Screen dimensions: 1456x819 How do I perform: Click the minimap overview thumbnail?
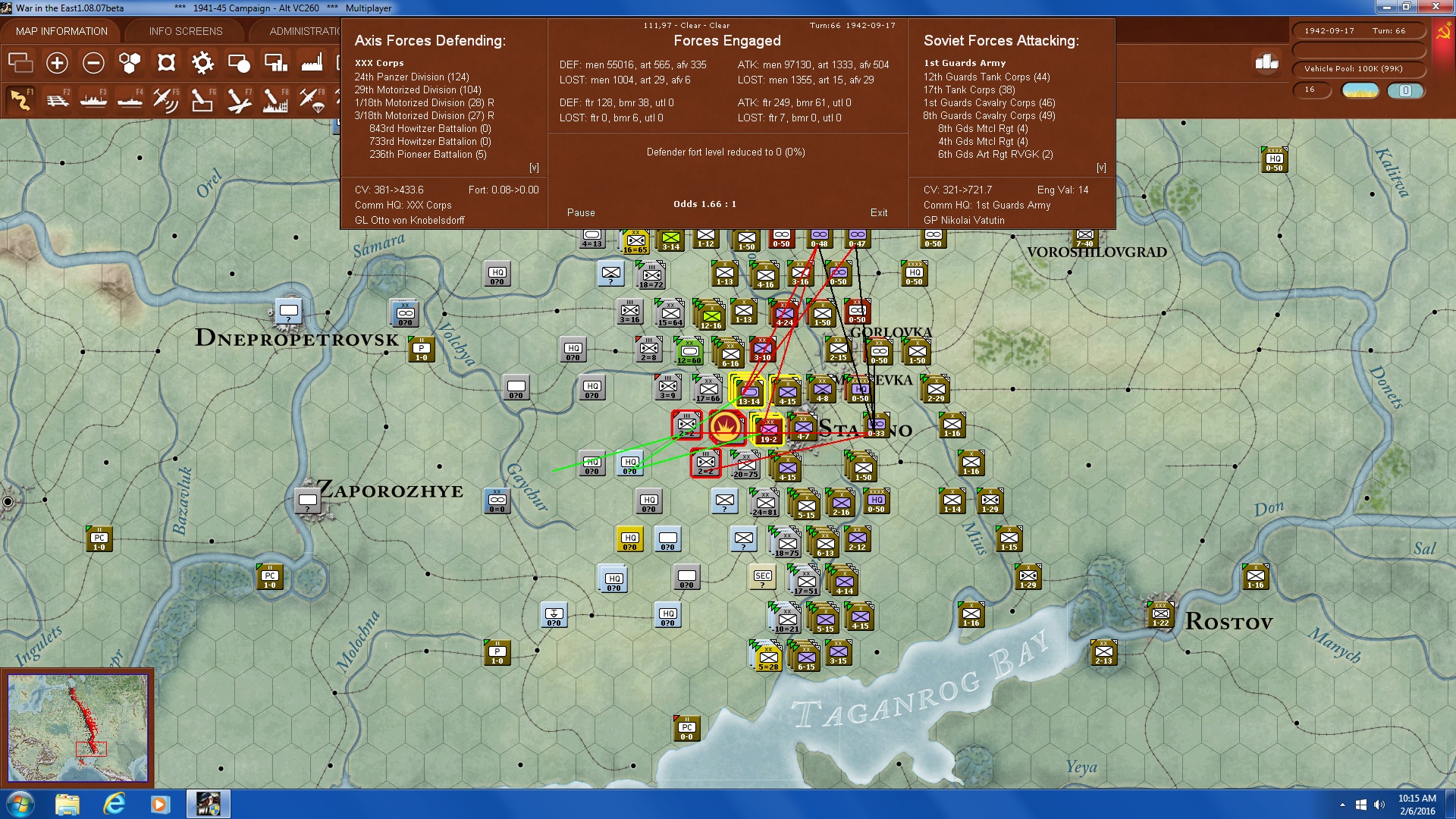[x=77, y=728]
